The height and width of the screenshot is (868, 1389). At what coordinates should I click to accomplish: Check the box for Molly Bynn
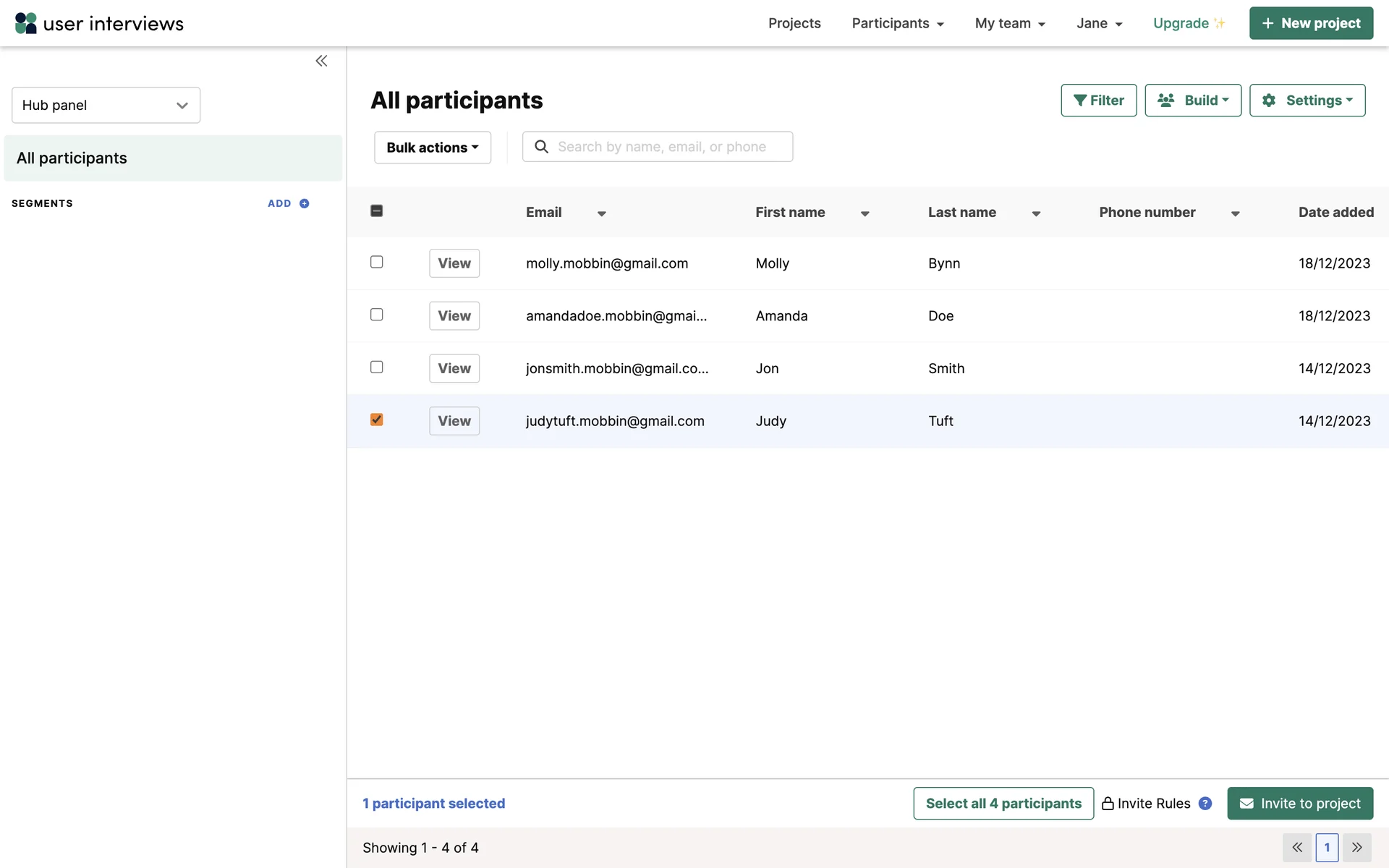pos(376,262)
